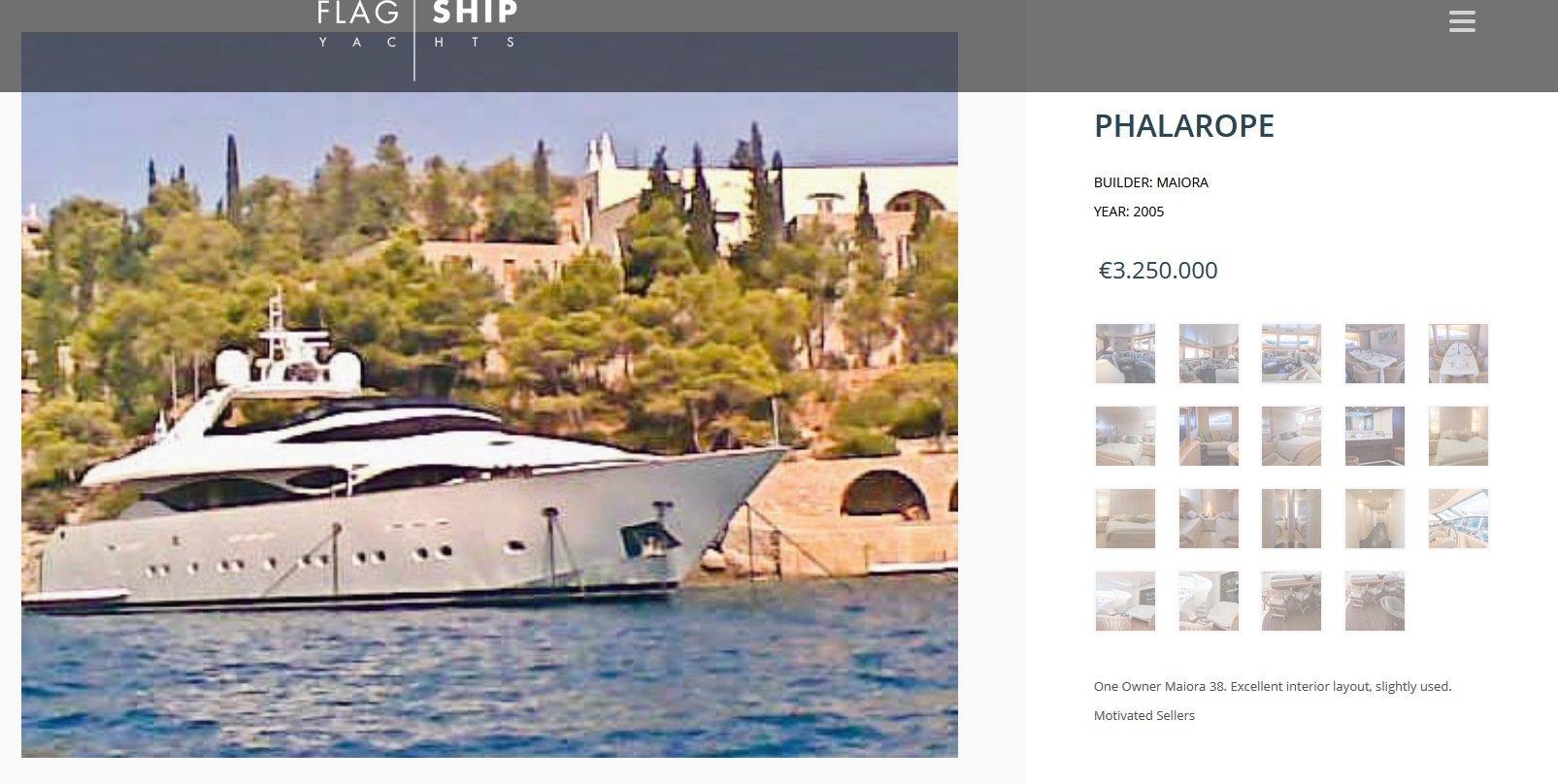Screen dimensions: 1558x784
Task: Open the mirrored doorway cabin thumbnail
Action: tap(1291, 519)
